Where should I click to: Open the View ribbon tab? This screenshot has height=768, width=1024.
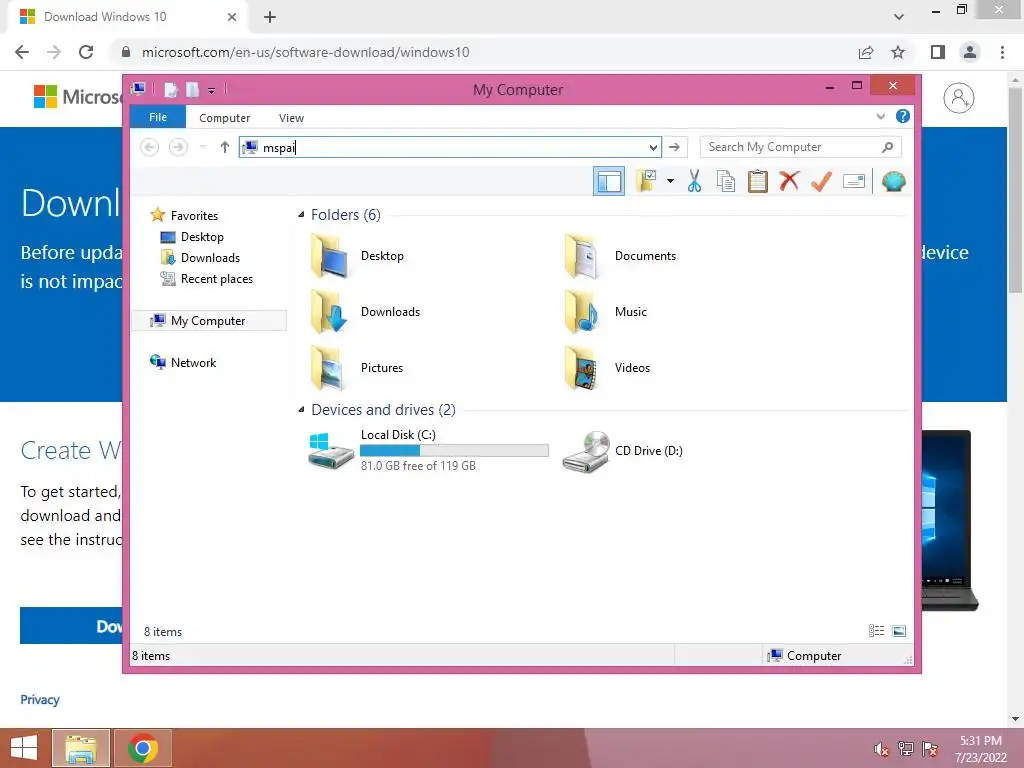(x=291, y=118)
